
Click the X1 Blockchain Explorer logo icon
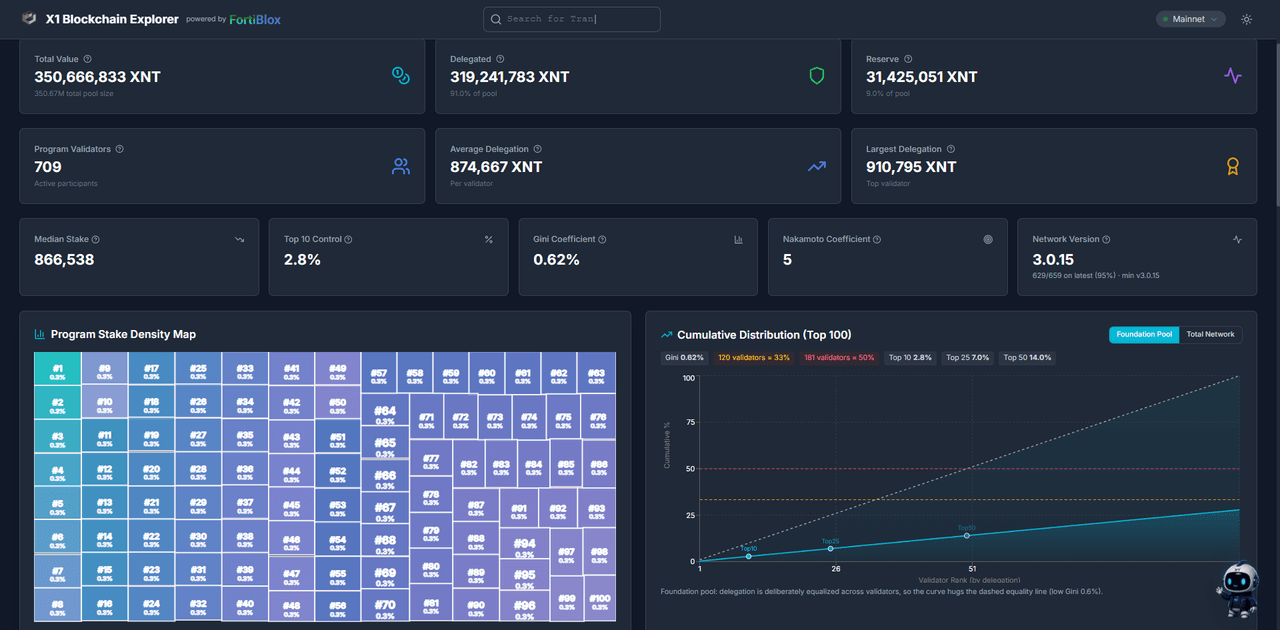tap(28, 19)
